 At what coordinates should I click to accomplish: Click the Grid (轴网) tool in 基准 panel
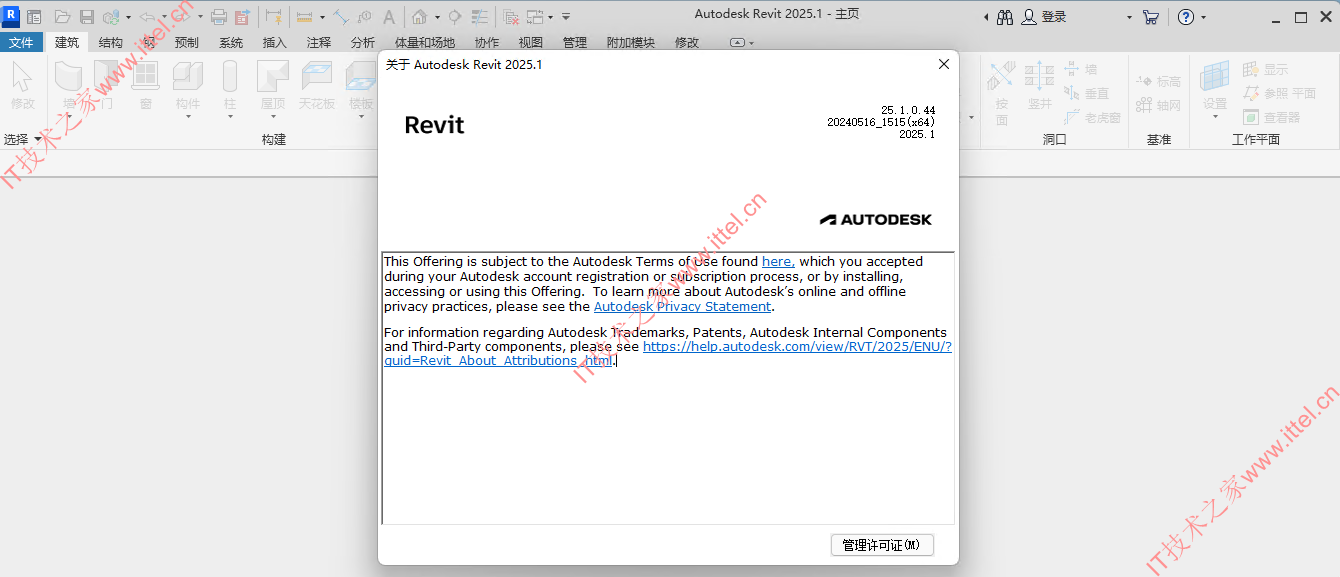pos(1159,105)
